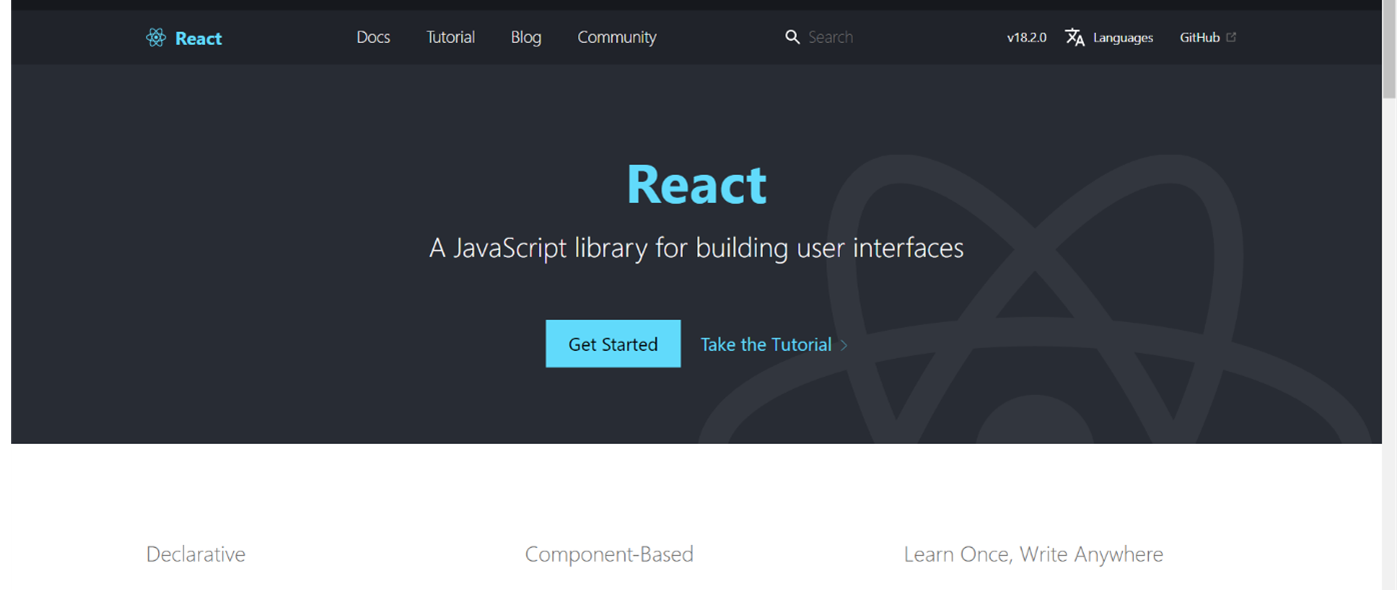Click the GitHub external link icon
1397x590 pixels.
[1231, 37]
